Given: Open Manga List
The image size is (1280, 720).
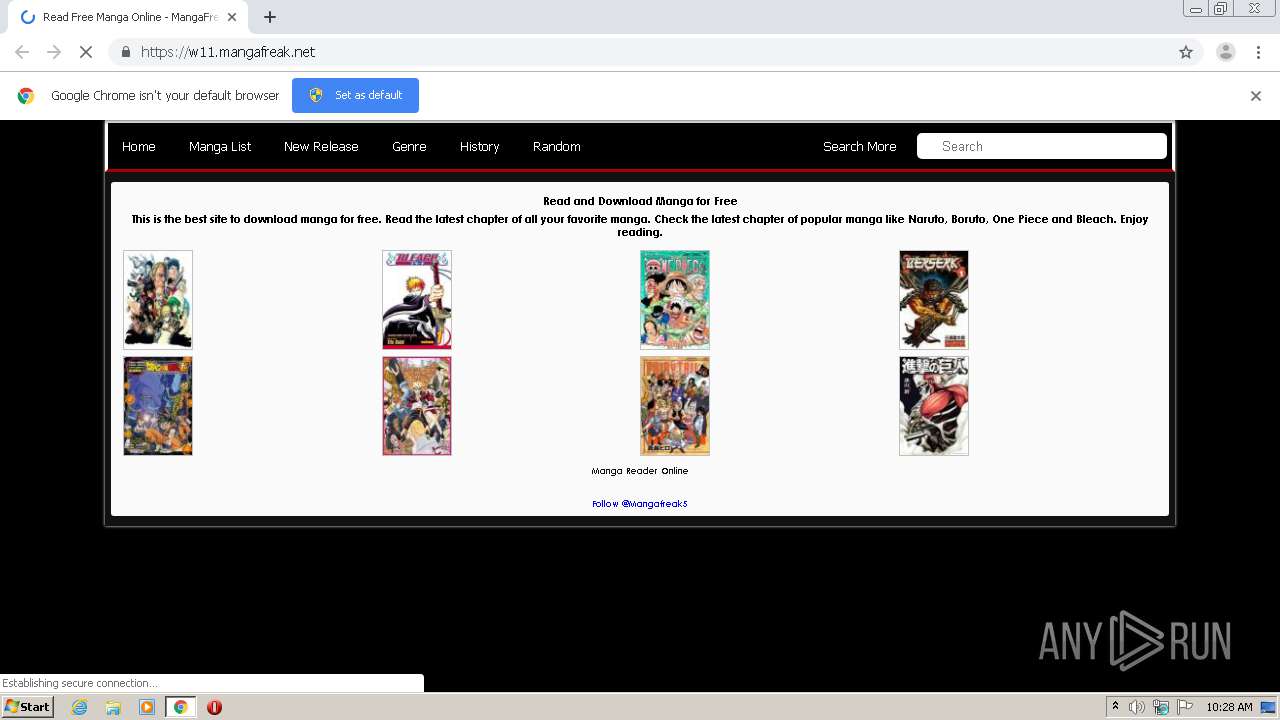Looking at the screenshot, I should [x=220, y=146].
